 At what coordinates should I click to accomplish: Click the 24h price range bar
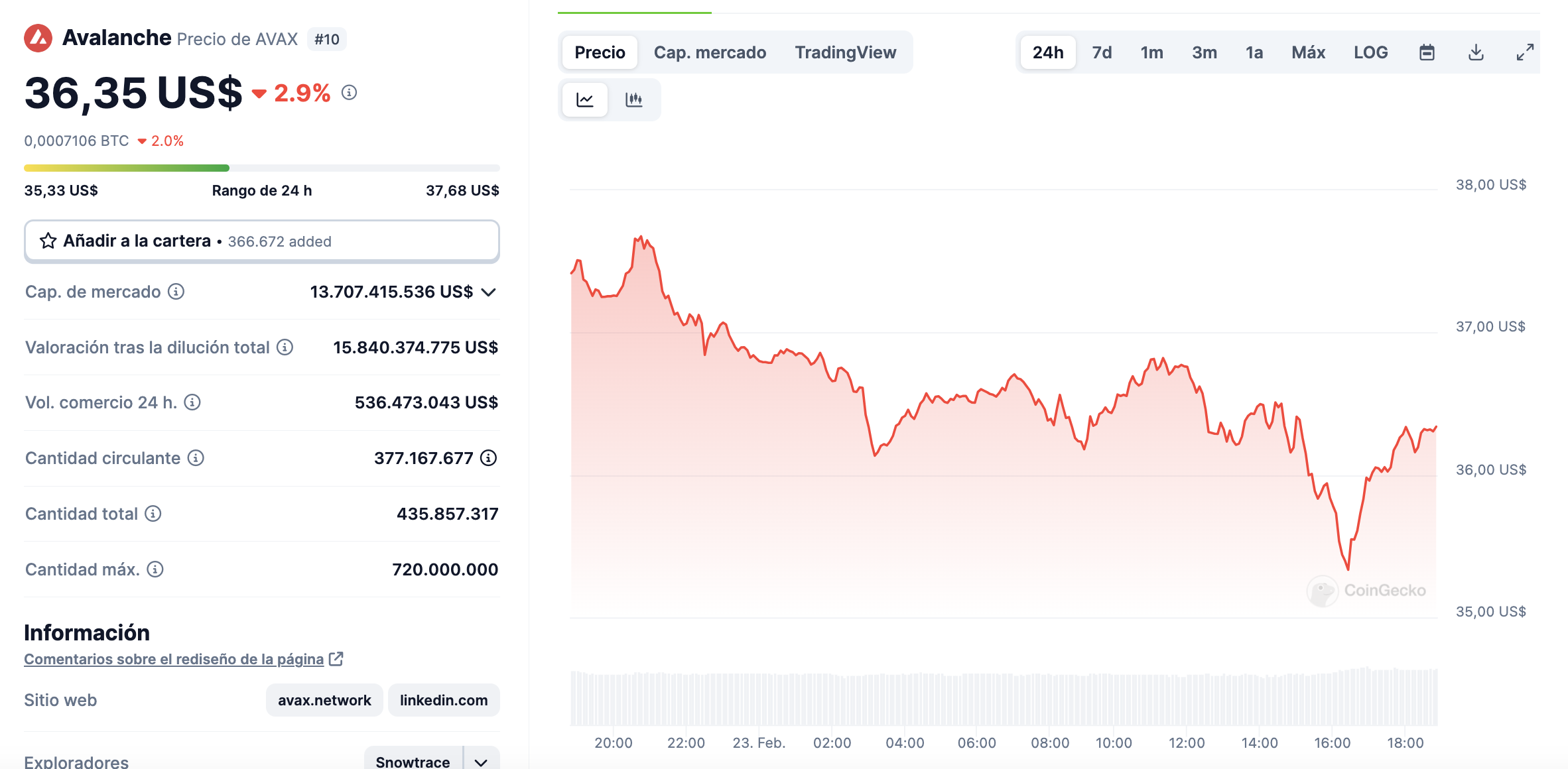[x=261, y=168]
